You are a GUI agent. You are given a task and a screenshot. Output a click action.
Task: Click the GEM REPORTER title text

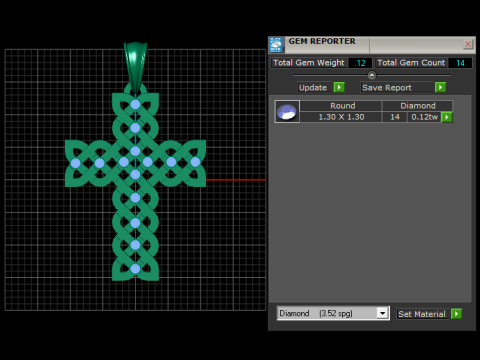point(322,41)
